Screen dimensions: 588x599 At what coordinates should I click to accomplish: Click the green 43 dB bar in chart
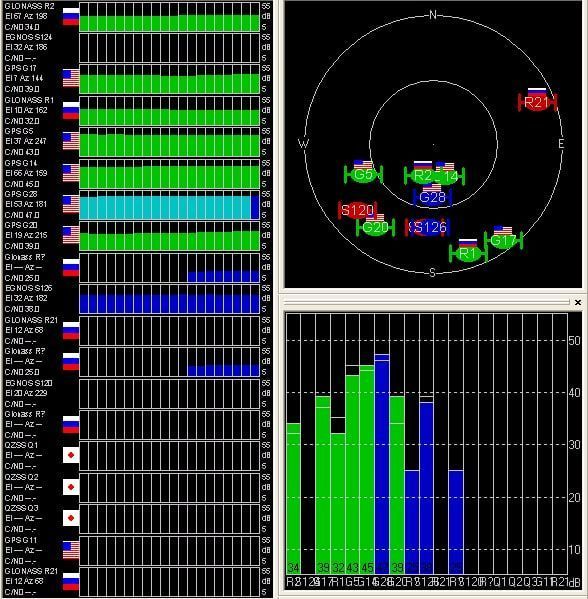pyautogui.click(x=352, y=474)
